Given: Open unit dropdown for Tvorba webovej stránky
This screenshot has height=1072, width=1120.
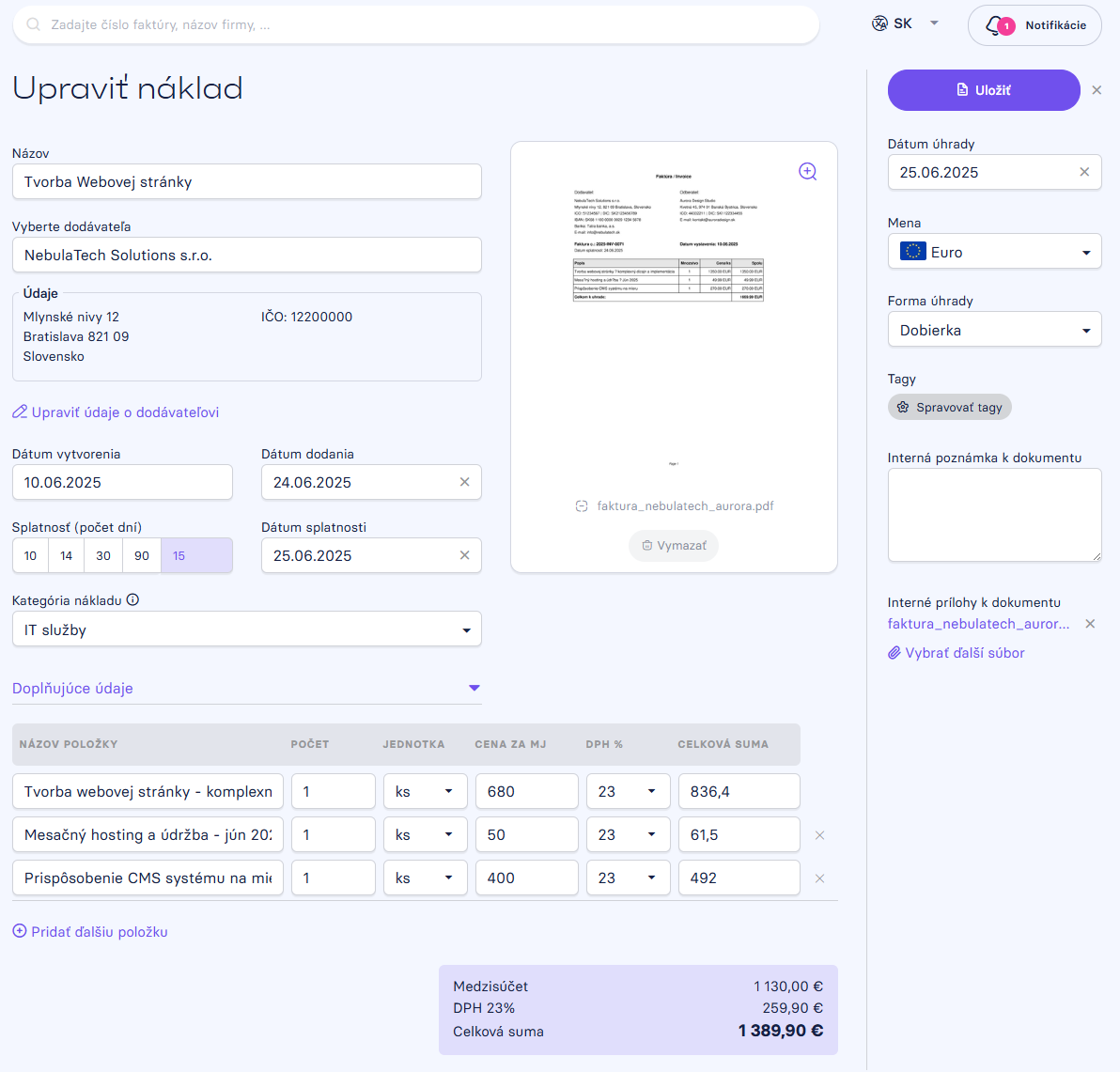Looking at the screenshot, I should pos(426,791).
